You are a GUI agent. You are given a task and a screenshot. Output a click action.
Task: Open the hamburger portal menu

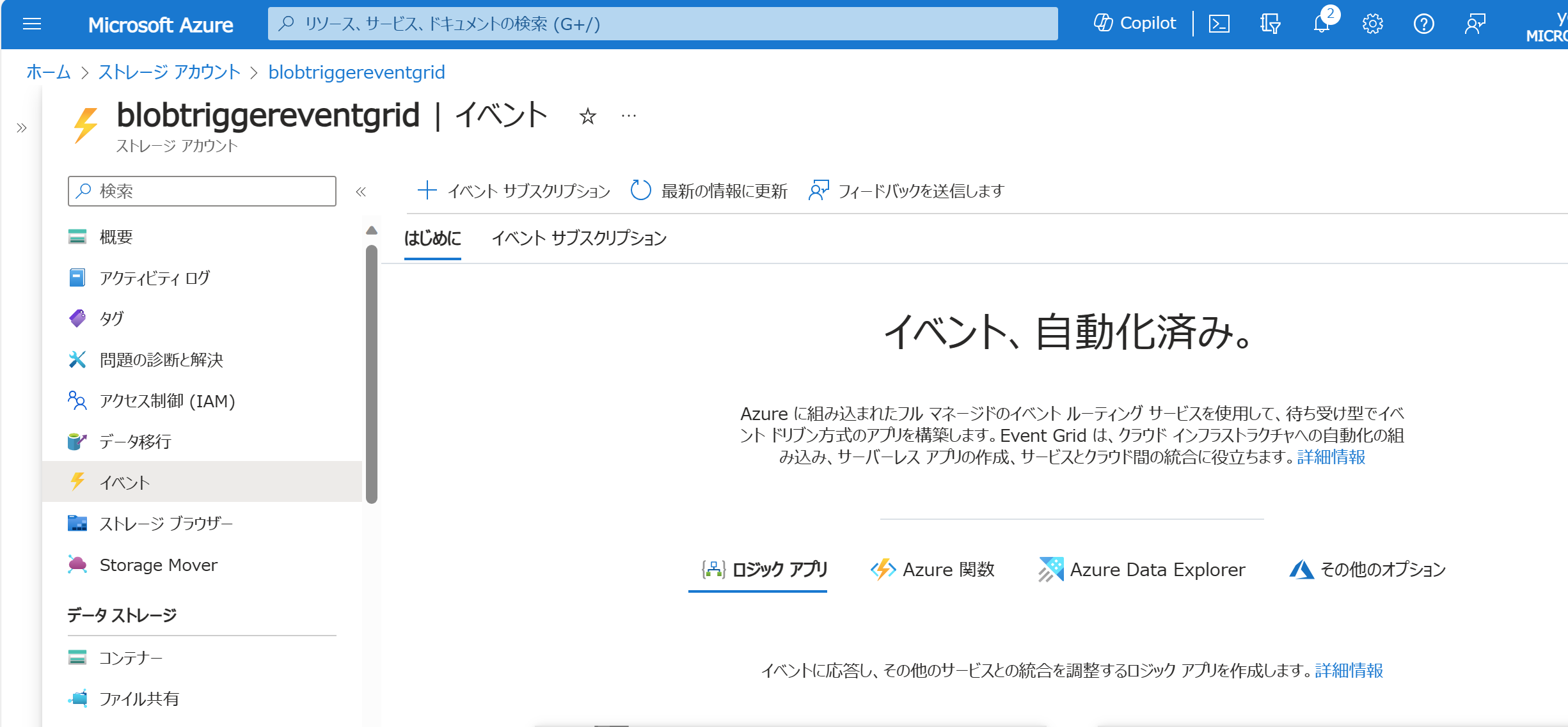[30, 24]
